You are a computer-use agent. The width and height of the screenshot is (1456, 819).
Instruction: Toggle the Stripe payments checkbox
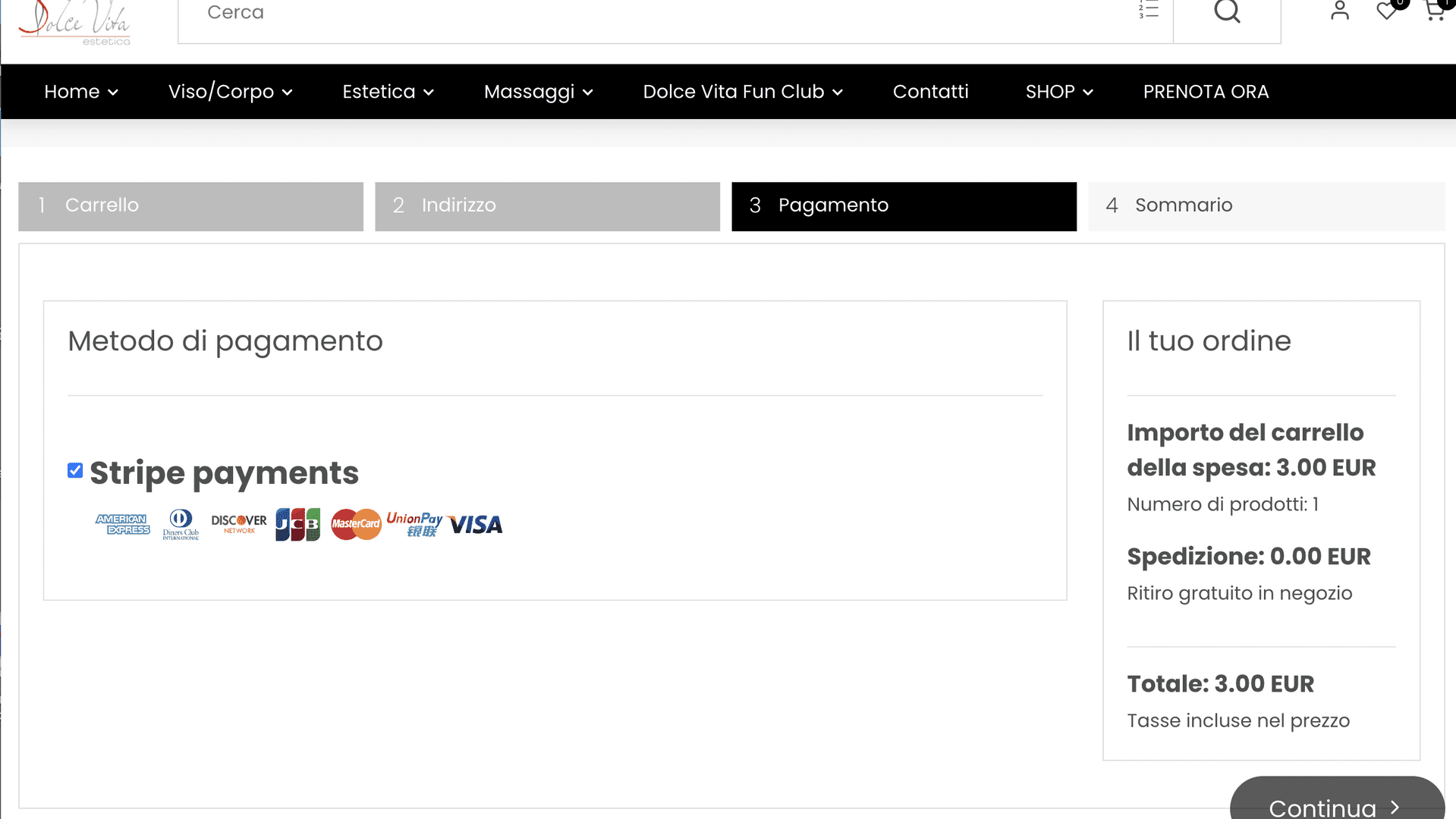(75, 470)
